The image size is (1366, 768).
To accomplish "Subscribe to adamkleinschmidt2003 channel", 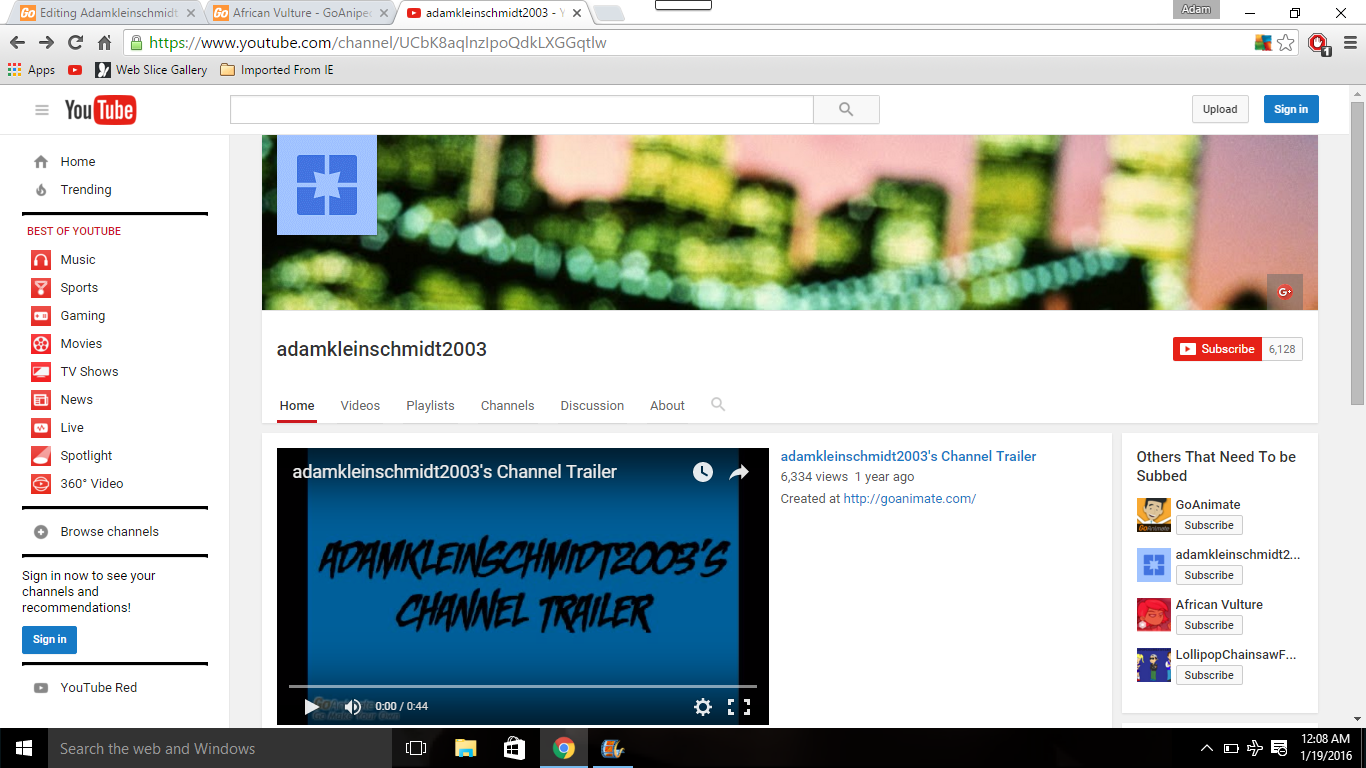I will coord(1217,349).
